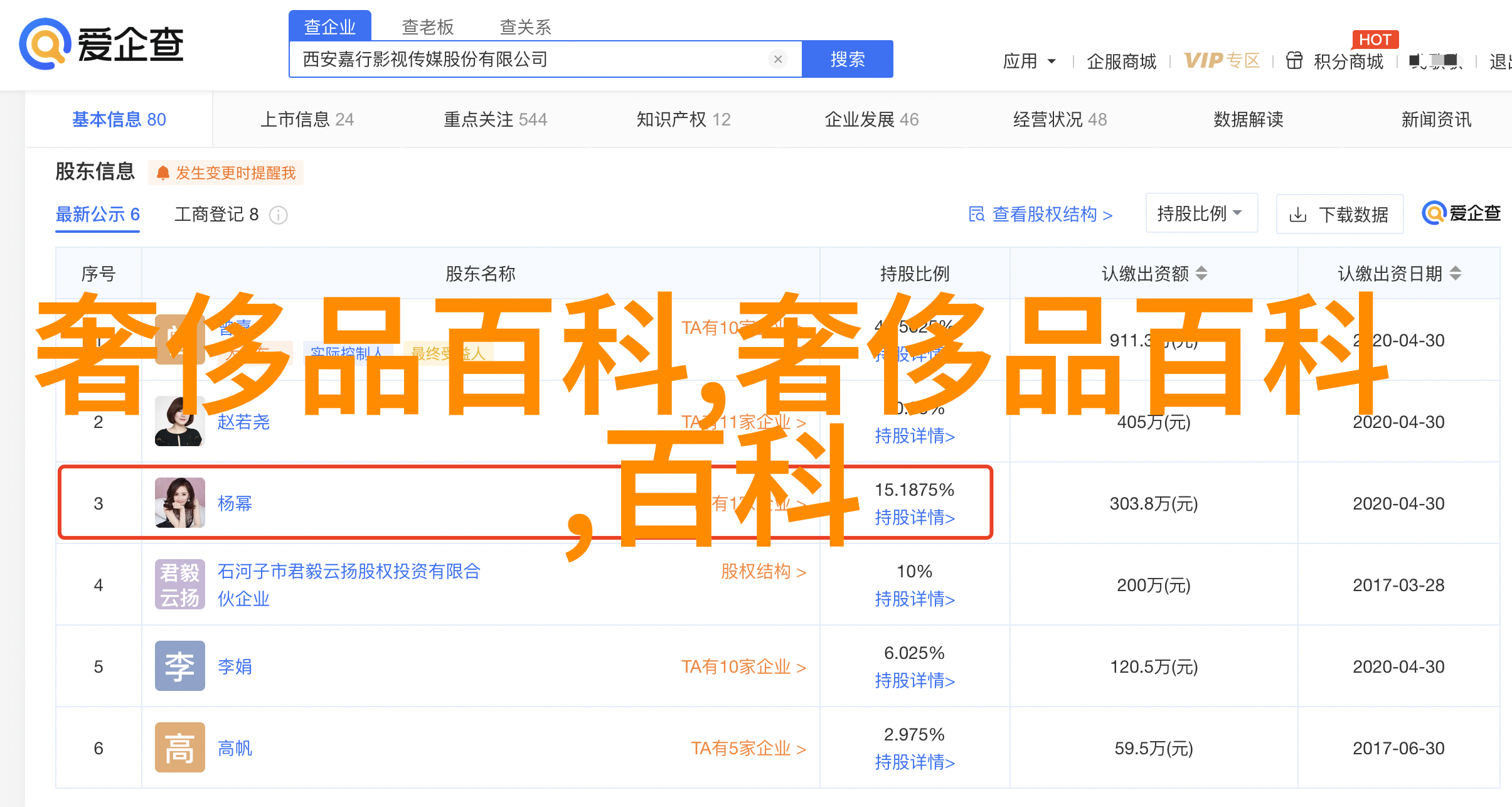Open 持股详情 under 10%
1512x807 pixels.
point(915,599)
